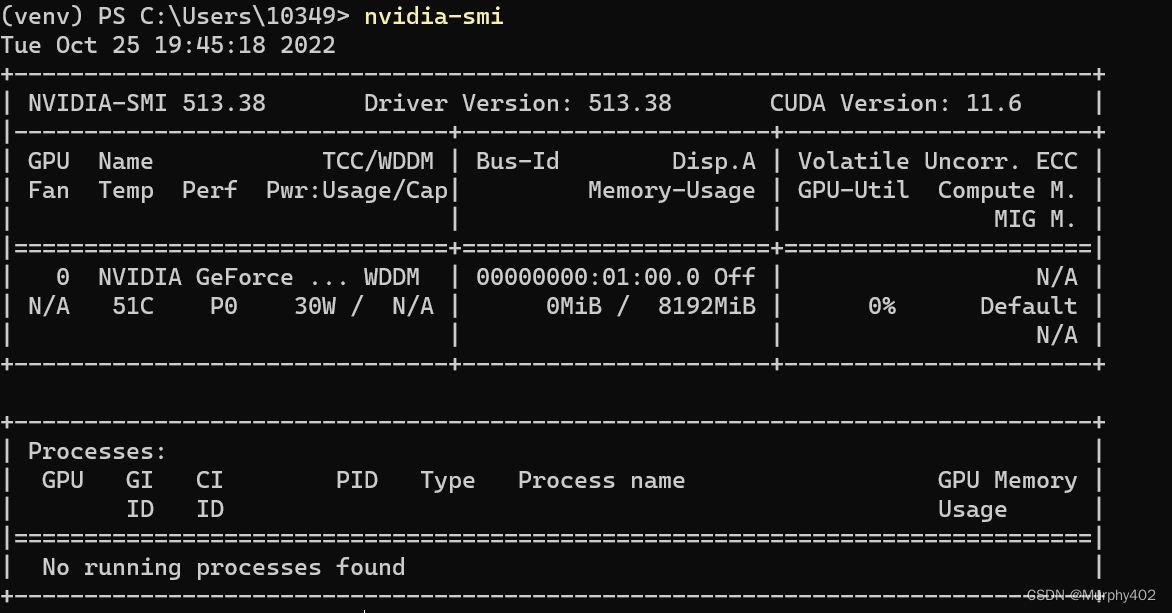The width and height of the screenshot is (1172, 613).
Task: Click the 'Disp.A' column header
Action: pyautogui.click(x=713, y=161)
